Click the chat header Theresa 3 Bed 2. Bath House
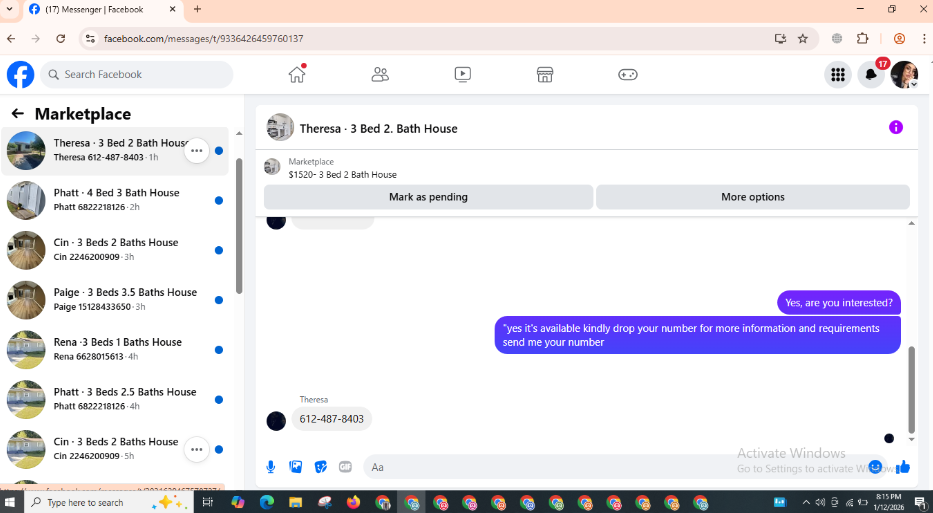933x513 pixels. (378, 129)
